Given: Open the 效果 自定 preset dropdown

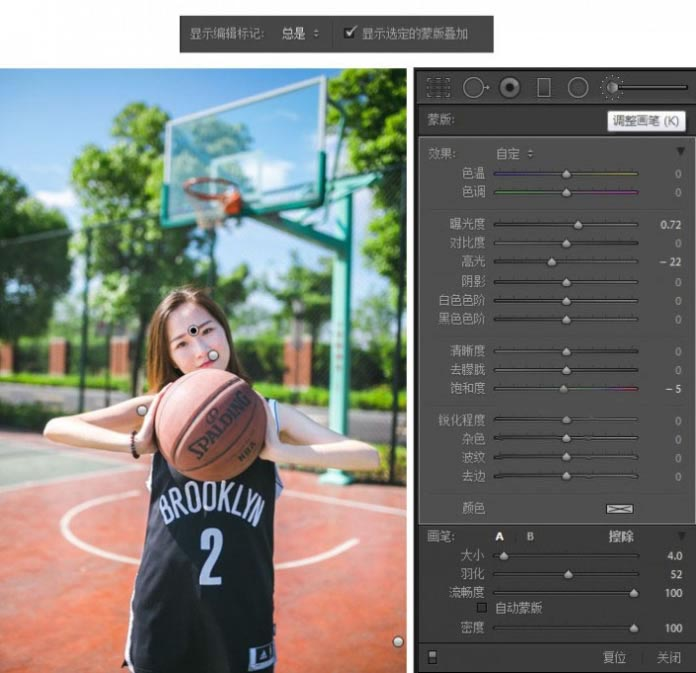Looking at the screenshot, I should 514,154.
